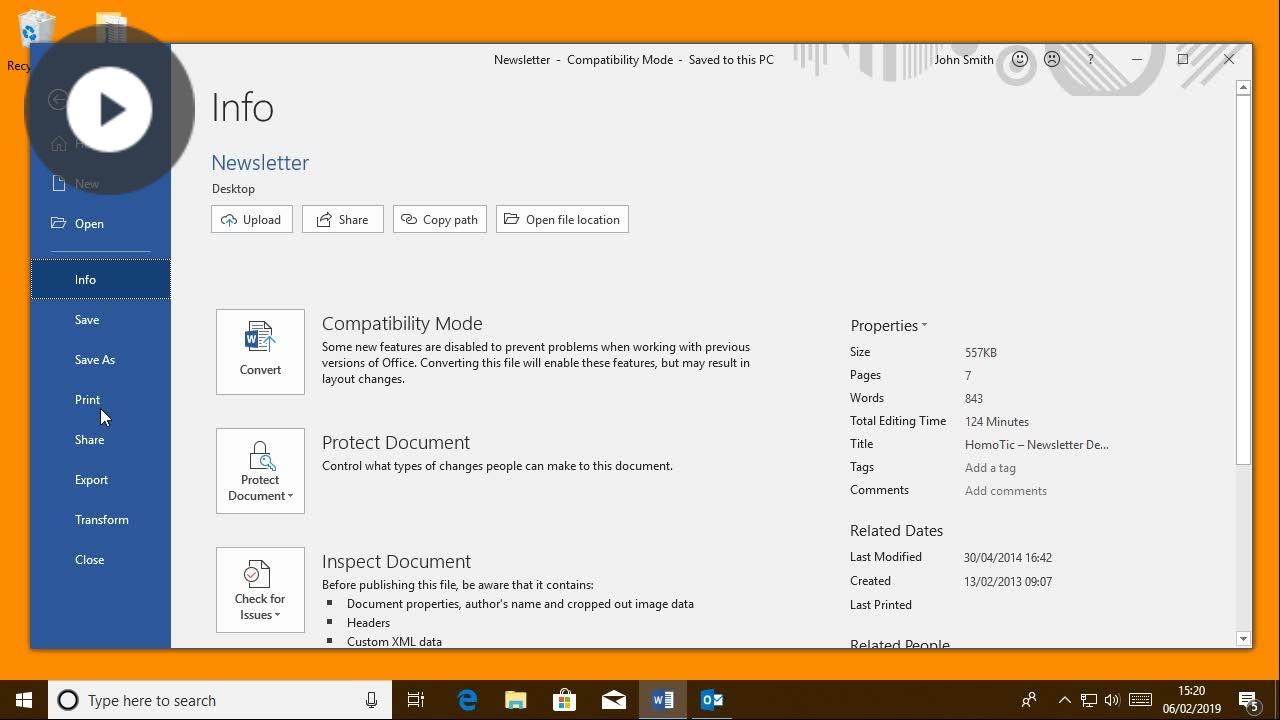Click the Upload button
1280x720 pixels.
pos(252,220)
